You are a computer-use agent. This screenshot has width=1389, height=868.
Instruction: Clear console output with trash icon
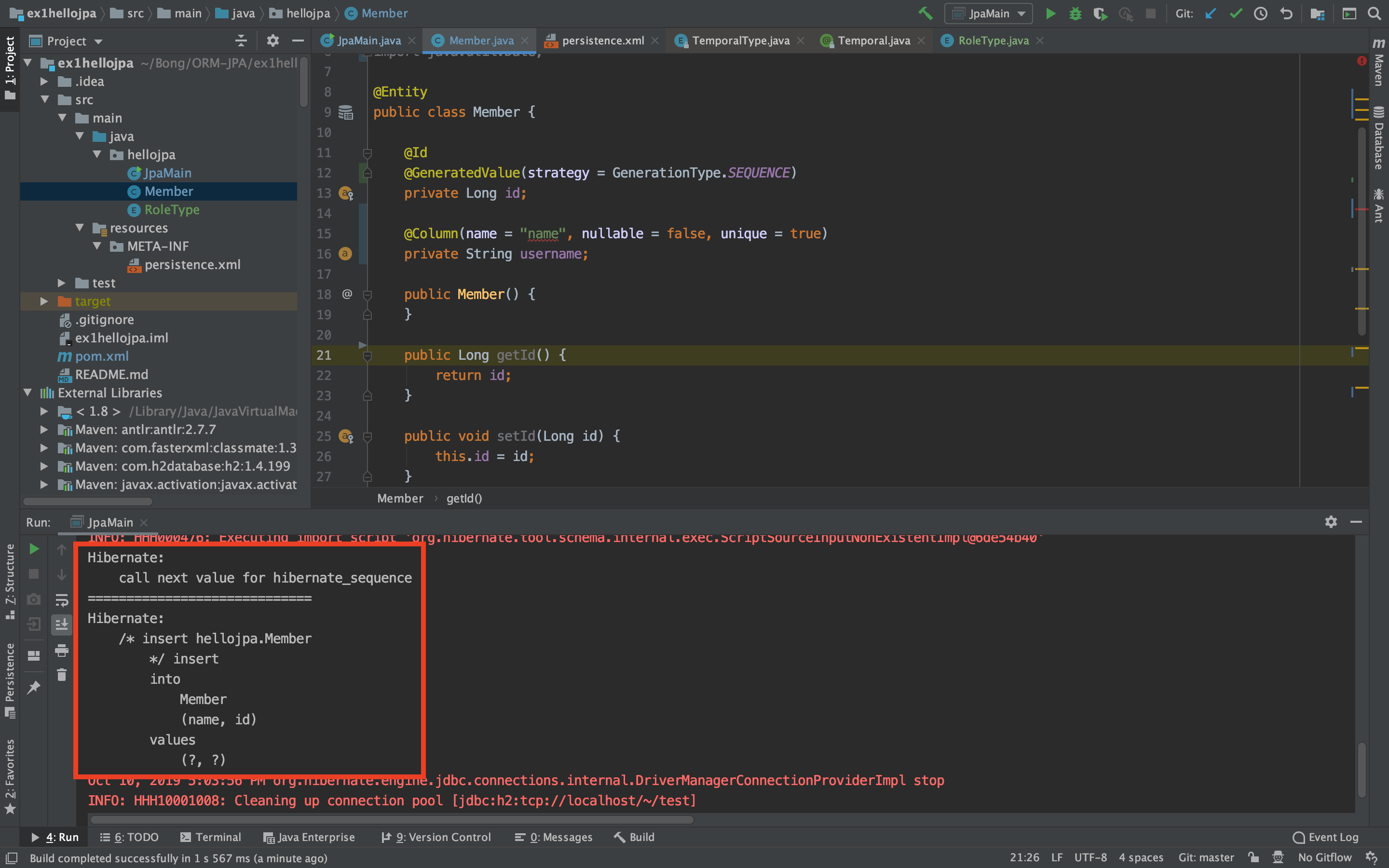[x=61, y=675]
